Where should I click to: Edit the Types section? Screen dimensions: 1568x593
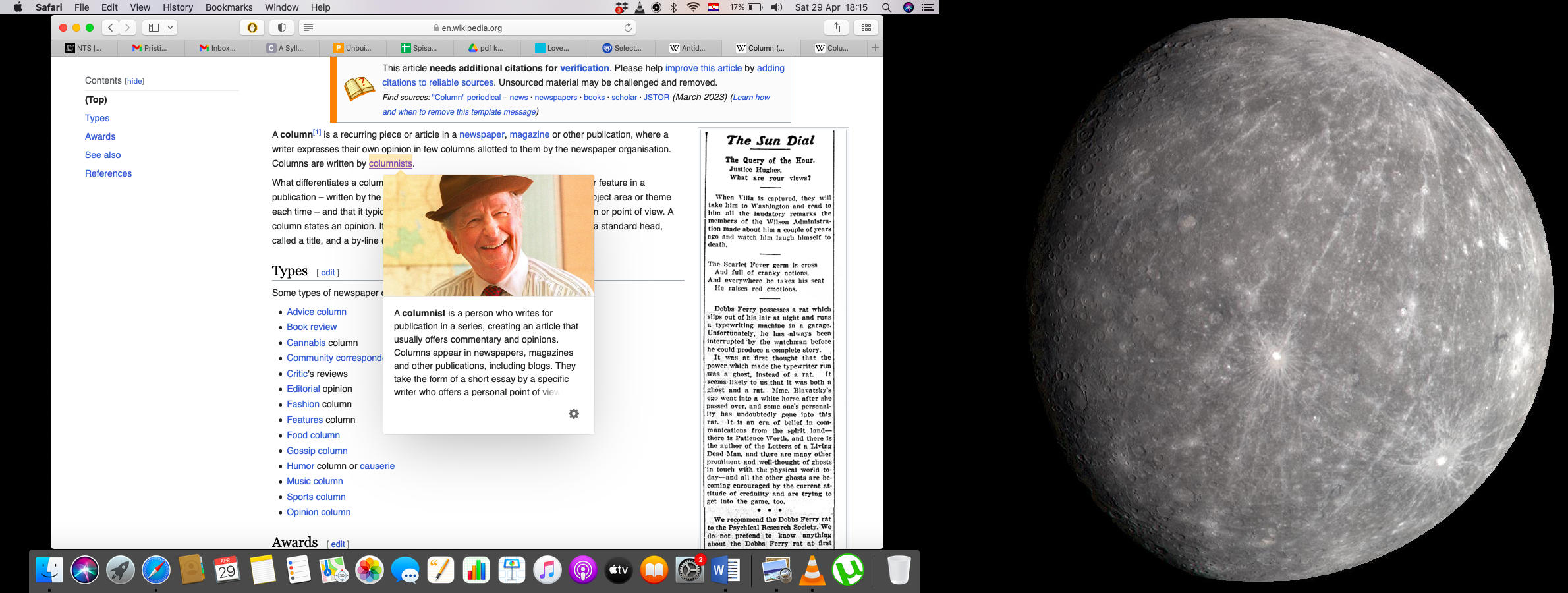tap(327, 273)
